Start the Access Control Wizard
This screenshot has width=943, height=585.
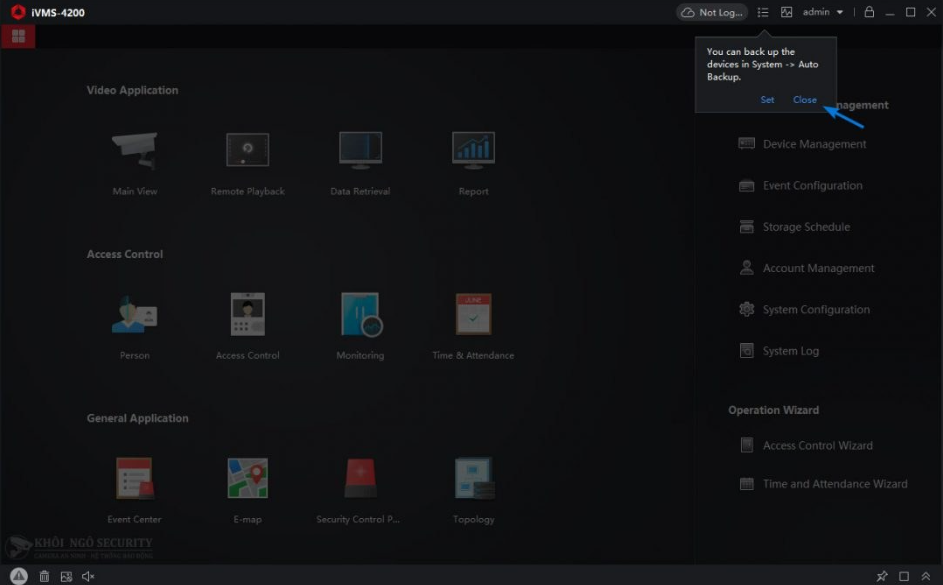coord(806,446)
